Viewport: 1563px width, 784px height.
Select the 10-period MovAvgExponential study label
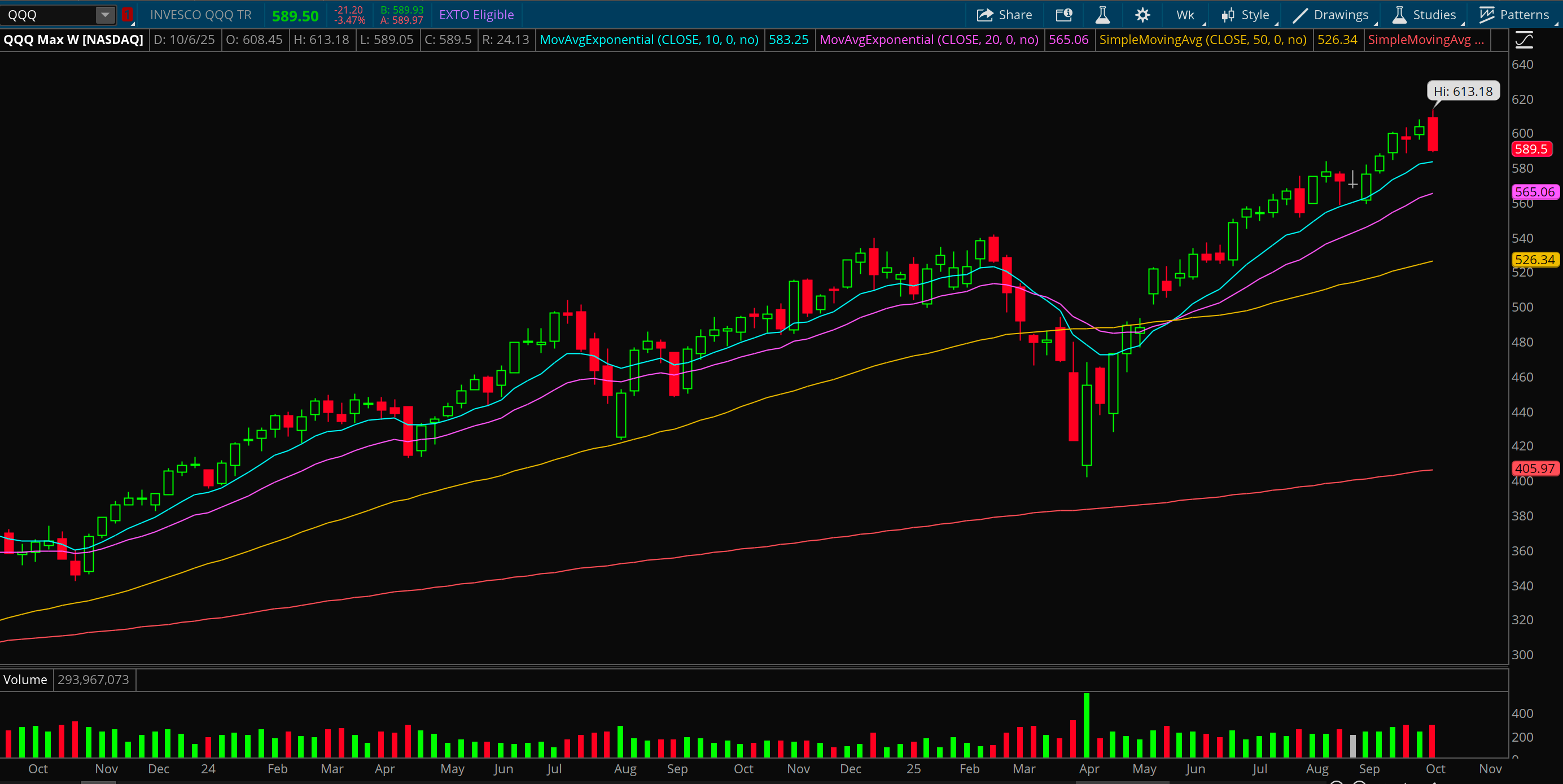click(x=649, y=40)
